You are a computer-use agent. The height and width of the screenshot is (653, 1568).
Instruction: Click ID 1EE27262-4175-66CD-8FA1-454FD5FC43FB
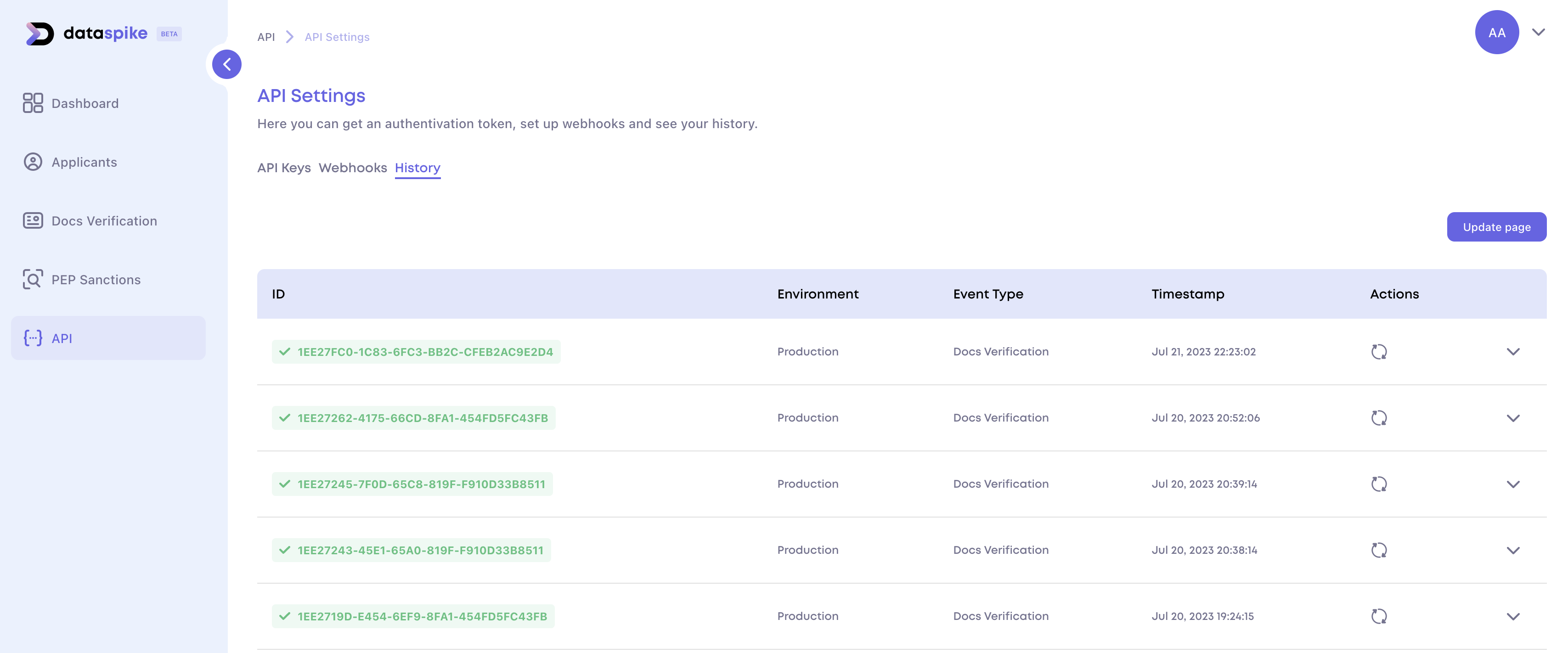coord(414,418)
